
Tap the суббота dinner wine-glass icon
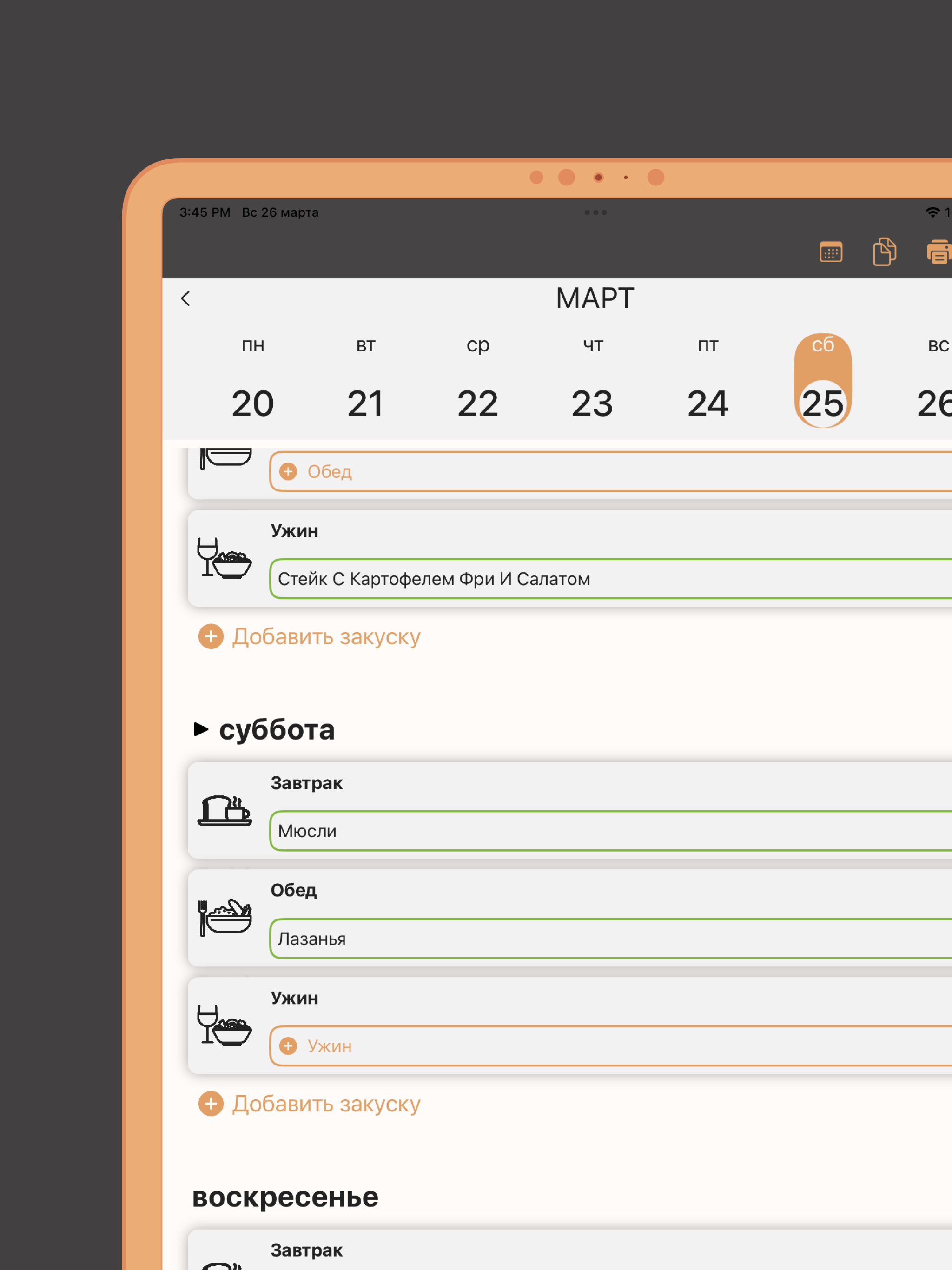(x=225, y=1025)
